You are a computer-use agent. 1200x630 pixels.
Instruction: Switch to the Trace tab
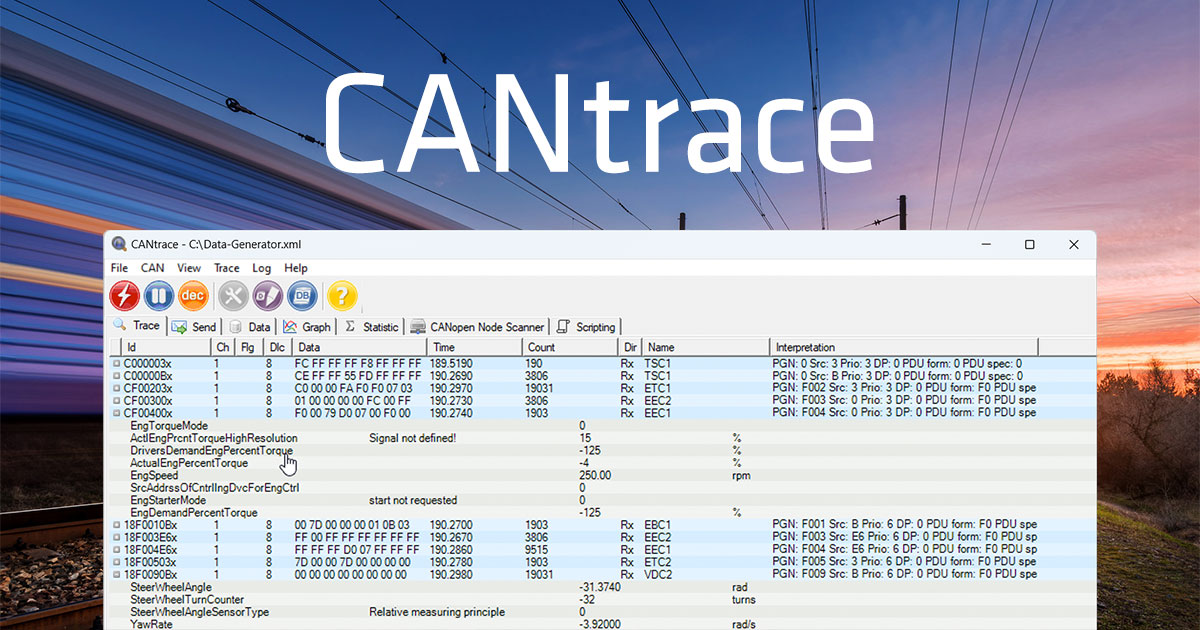137,325
